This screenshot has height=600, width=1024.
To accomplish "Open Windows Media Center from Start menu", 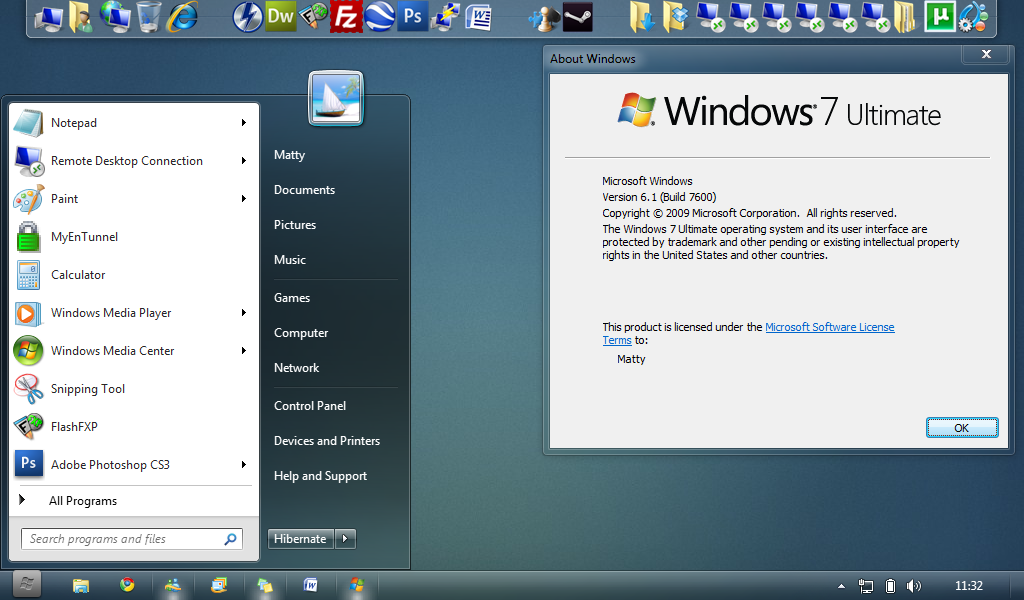I will click(x=134, y=351).
